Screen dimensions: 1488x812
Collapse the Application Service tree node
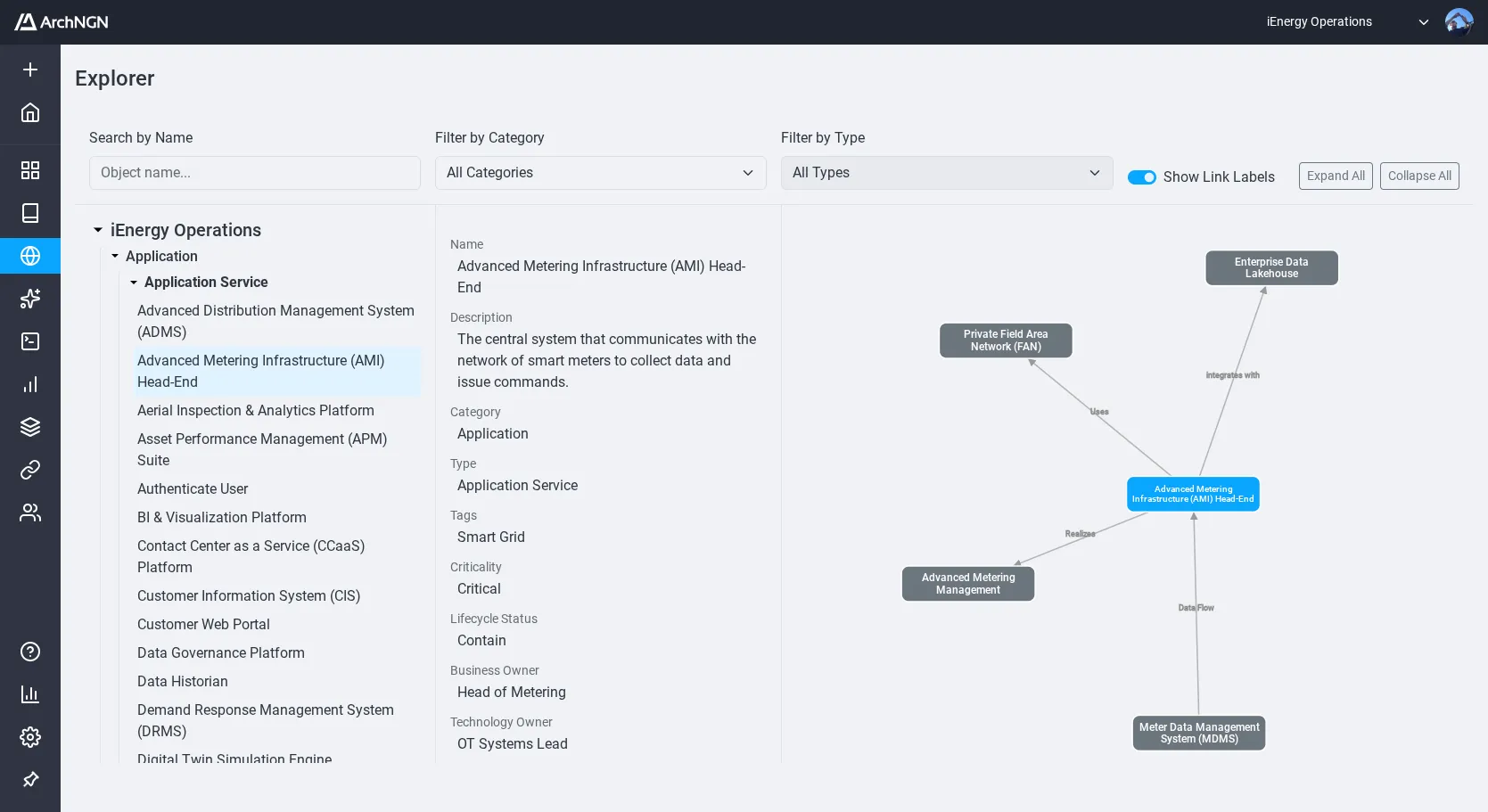point(135,283)
